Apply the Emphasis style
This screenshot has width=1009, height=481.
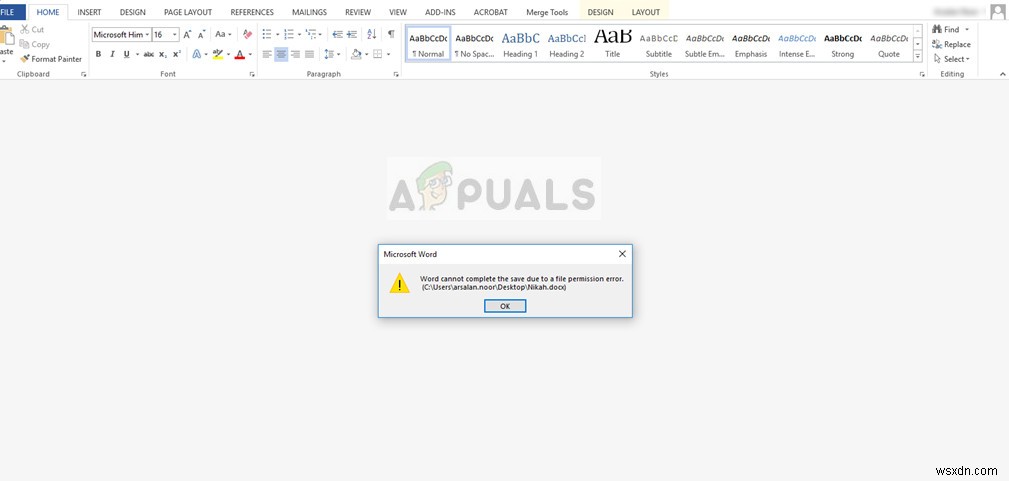coord(751,44)
